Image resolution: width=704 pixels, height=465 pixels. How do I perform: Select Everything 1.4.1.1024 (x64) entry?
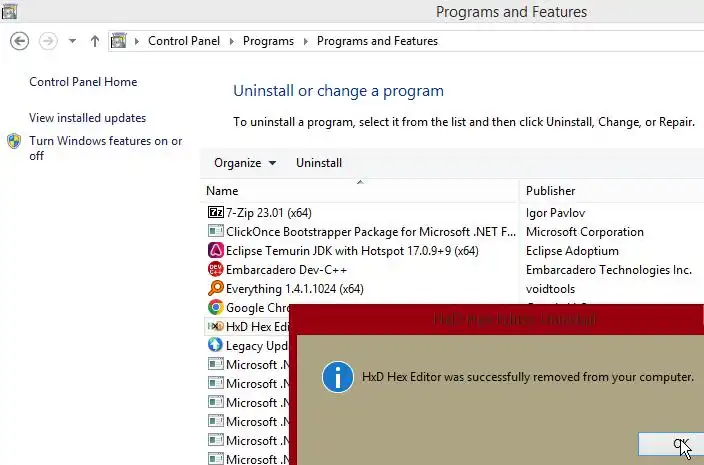point(295,289)
